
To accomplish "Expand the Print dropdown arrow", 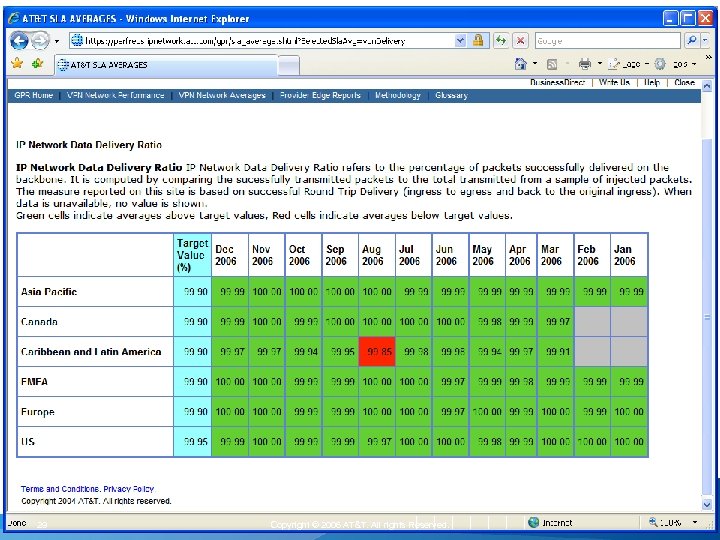I will pyautogui.click(x=600, y=63).
